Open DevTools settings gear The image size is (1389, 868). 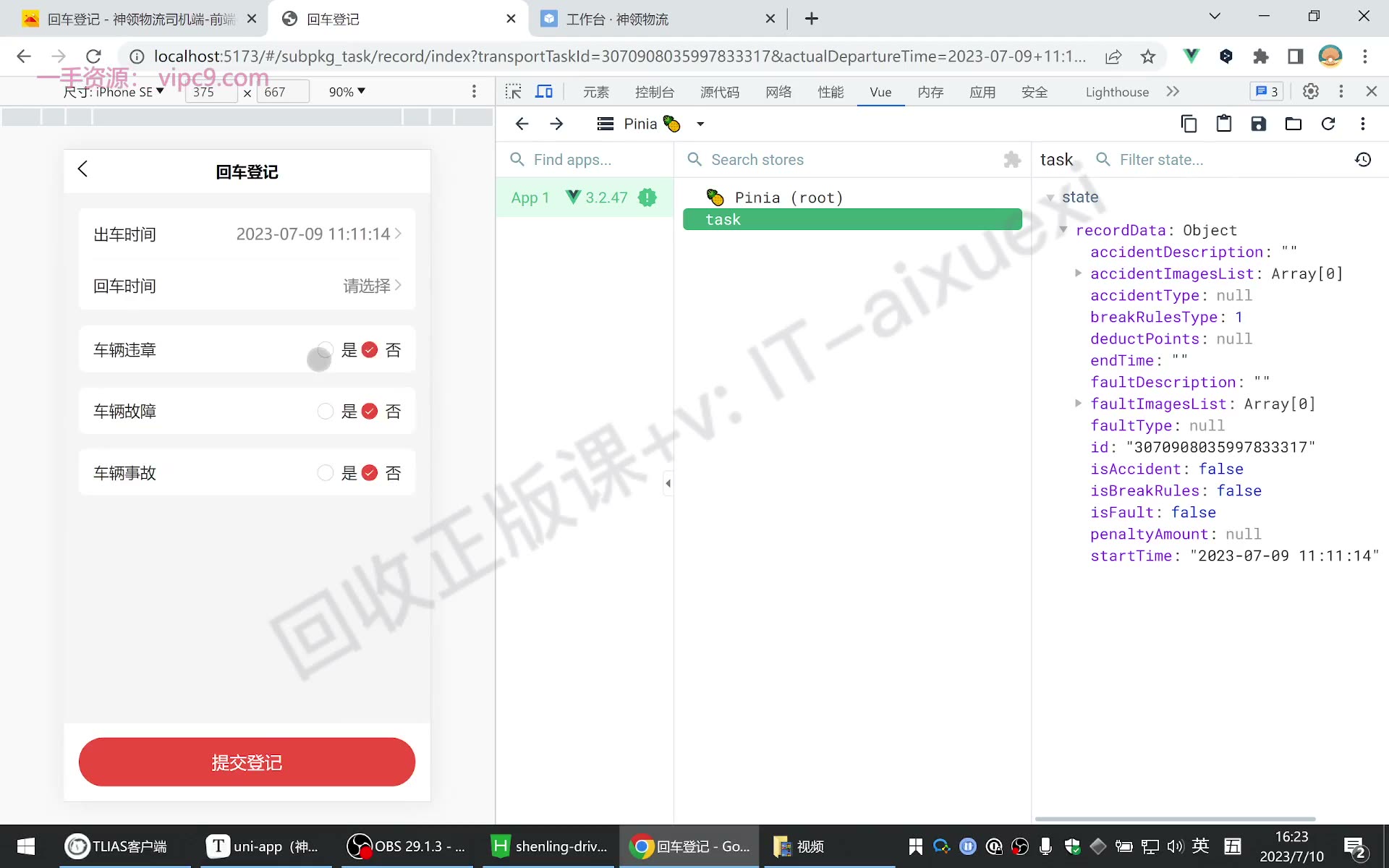1310,91
